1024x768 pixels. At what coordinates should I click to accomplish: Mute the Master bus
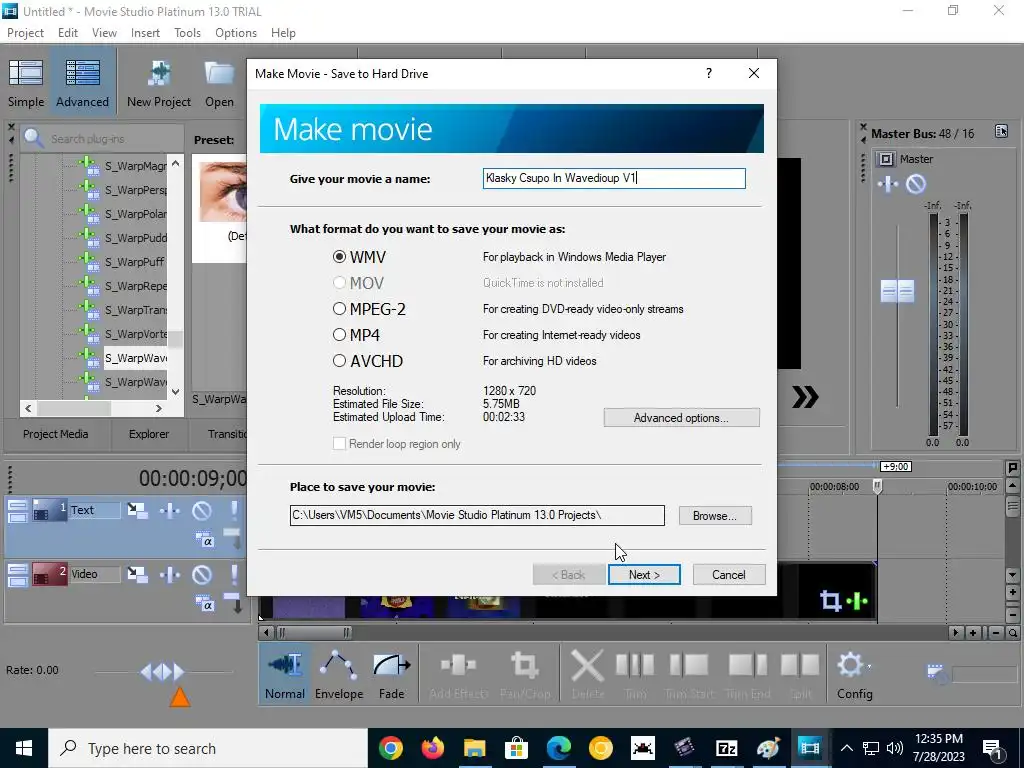tap(916, 184)
